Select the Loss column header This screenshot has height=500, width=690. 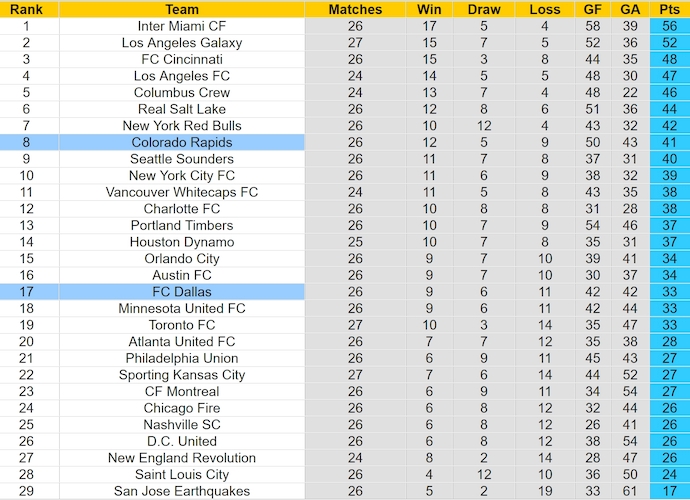[545, 9]
